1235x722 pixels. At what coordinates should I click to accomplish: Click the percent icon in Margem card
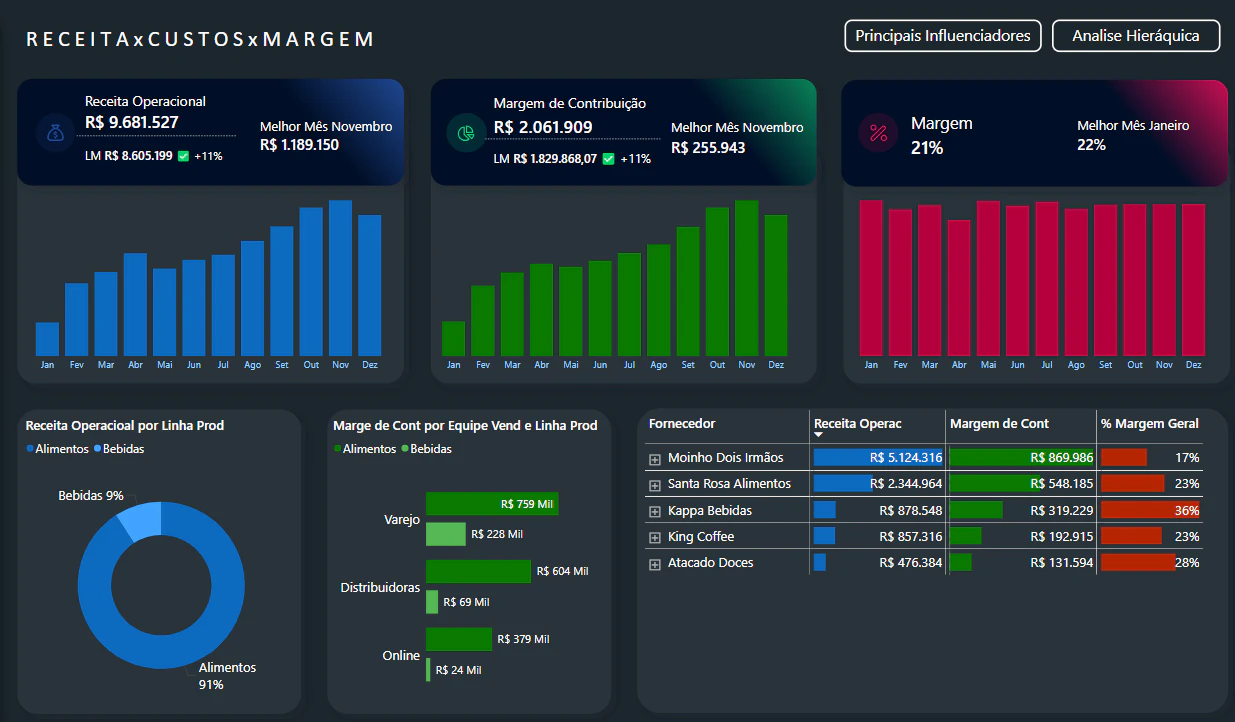click(x=878, y=134)
